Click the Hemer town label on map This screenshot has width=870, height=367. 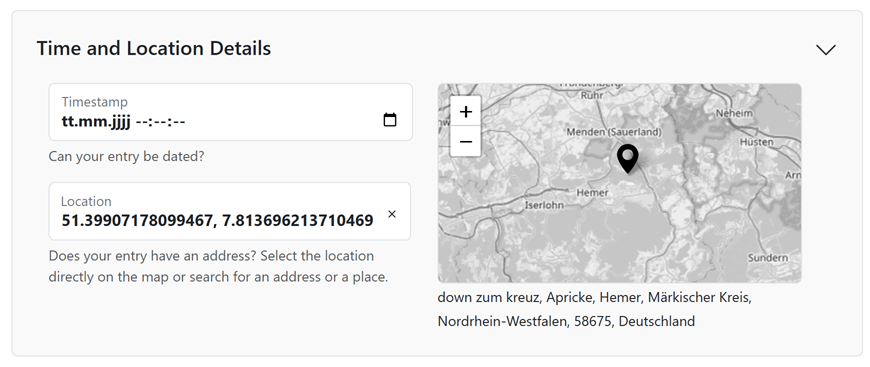pos(592,193)
